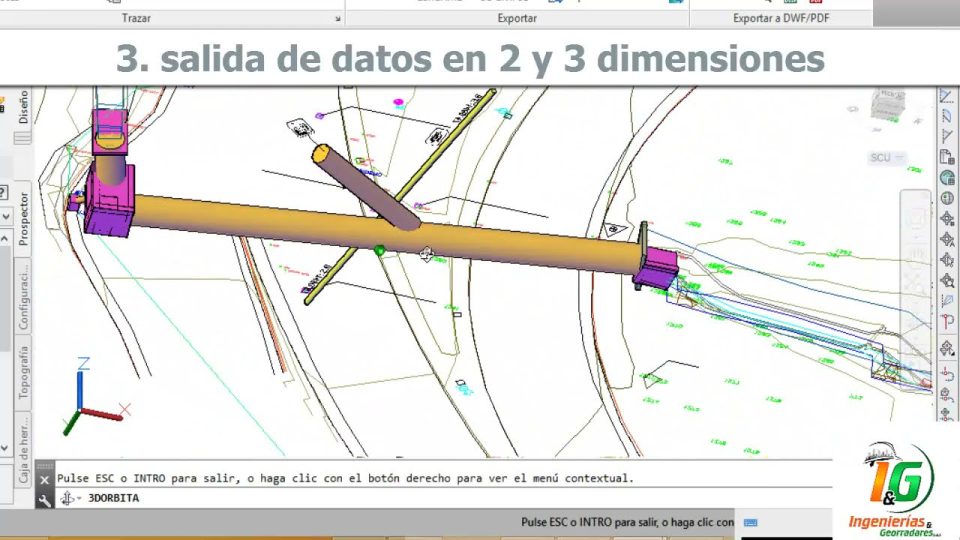Click the magnifier zoom icon in right toolbar
Viewport: 960px width, 540px height.
pyautogui.click(x=947, y=282)
